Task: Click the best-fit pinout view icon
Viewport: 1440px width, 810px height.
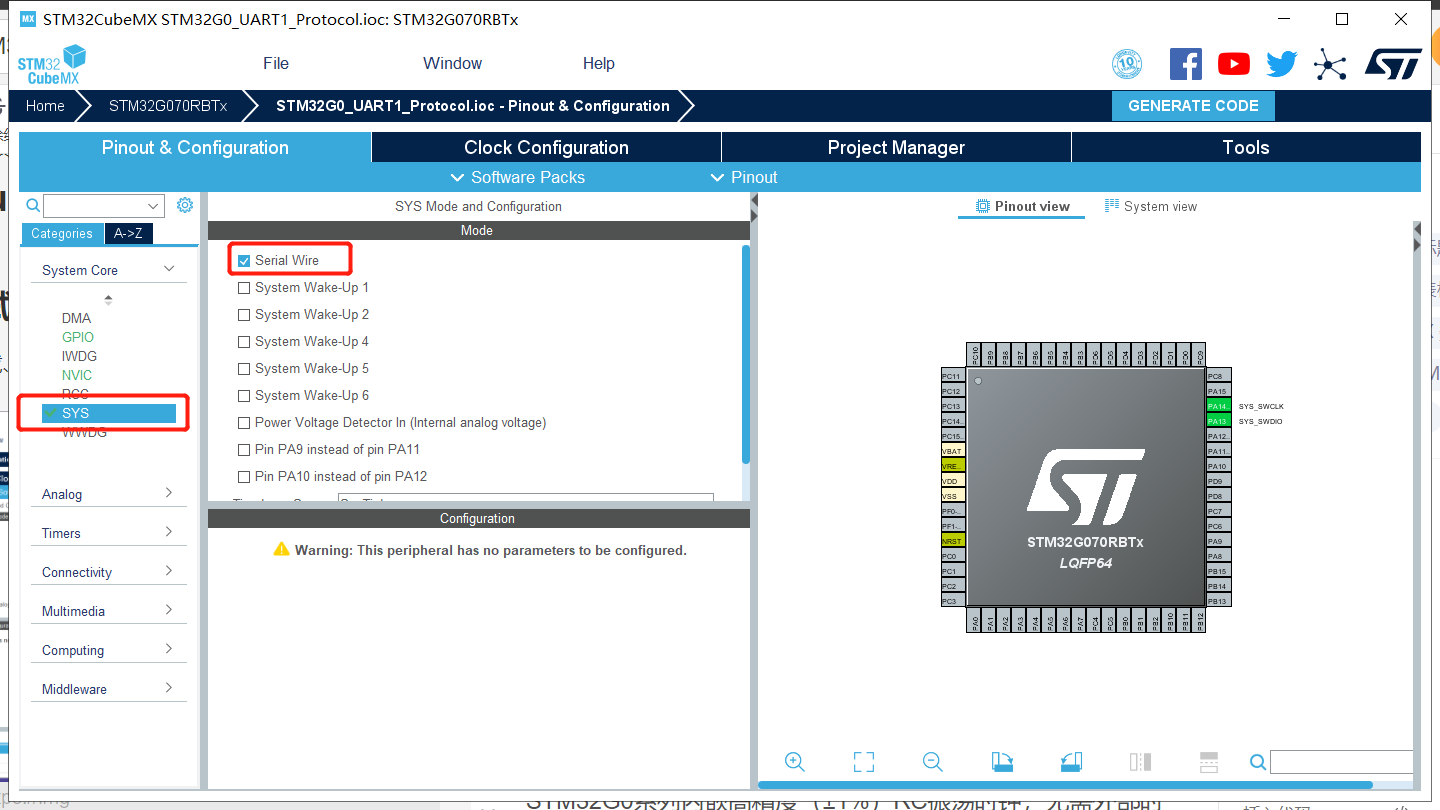Action: pos(863,761)
